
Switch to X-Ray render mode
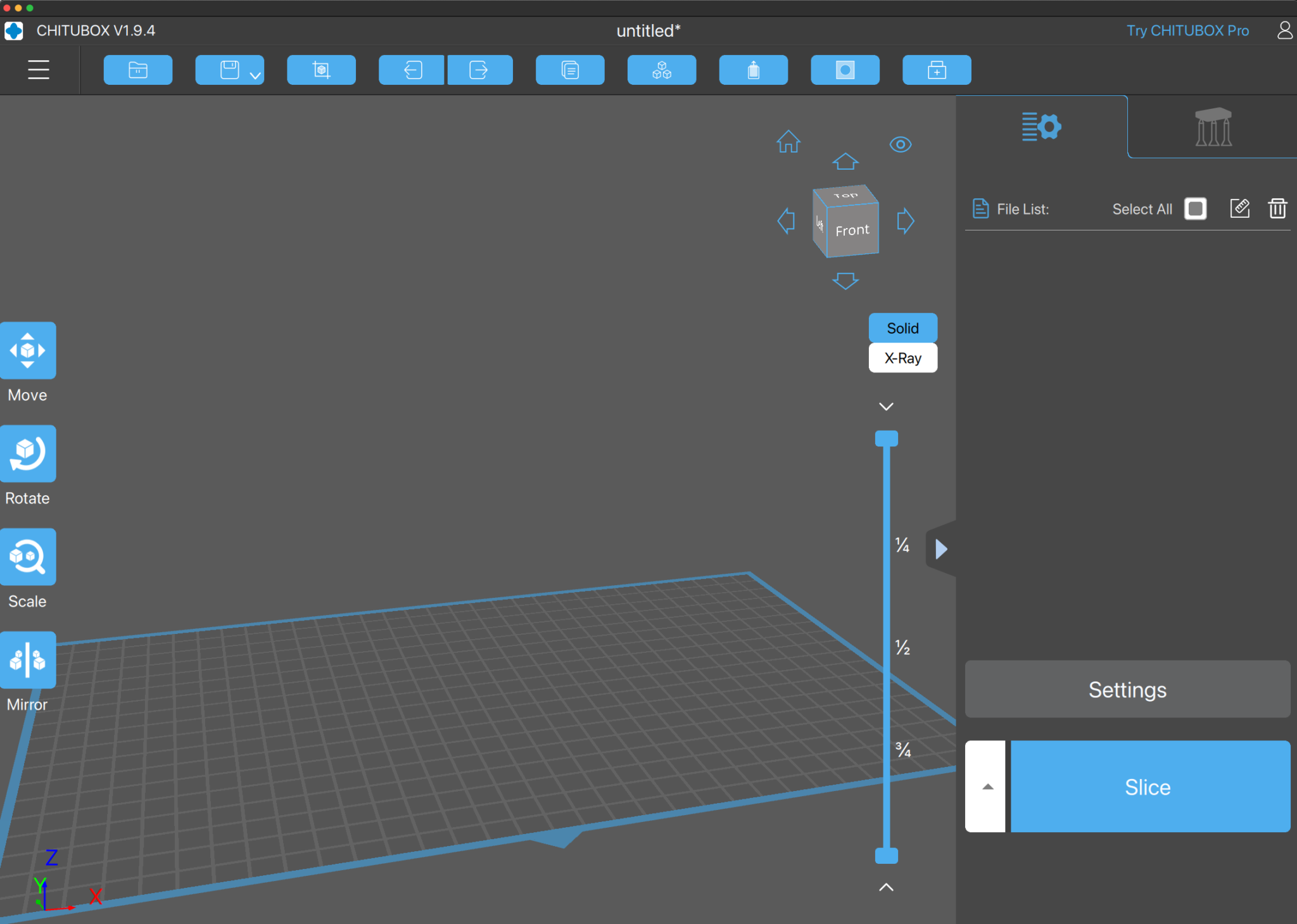click(x=902, y=358)
